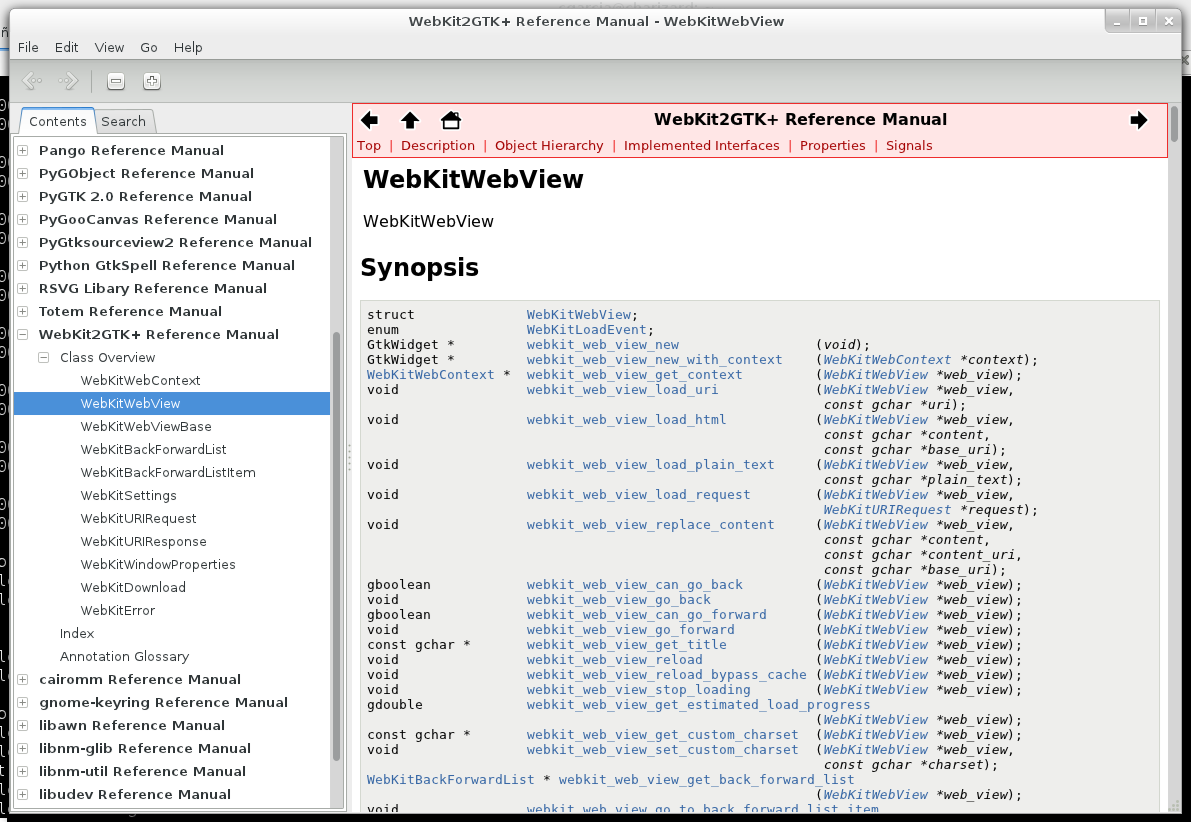Open webkit_web_view_load_uri function link
This screenshot has height=822, width=1191.
coord(622,390)
